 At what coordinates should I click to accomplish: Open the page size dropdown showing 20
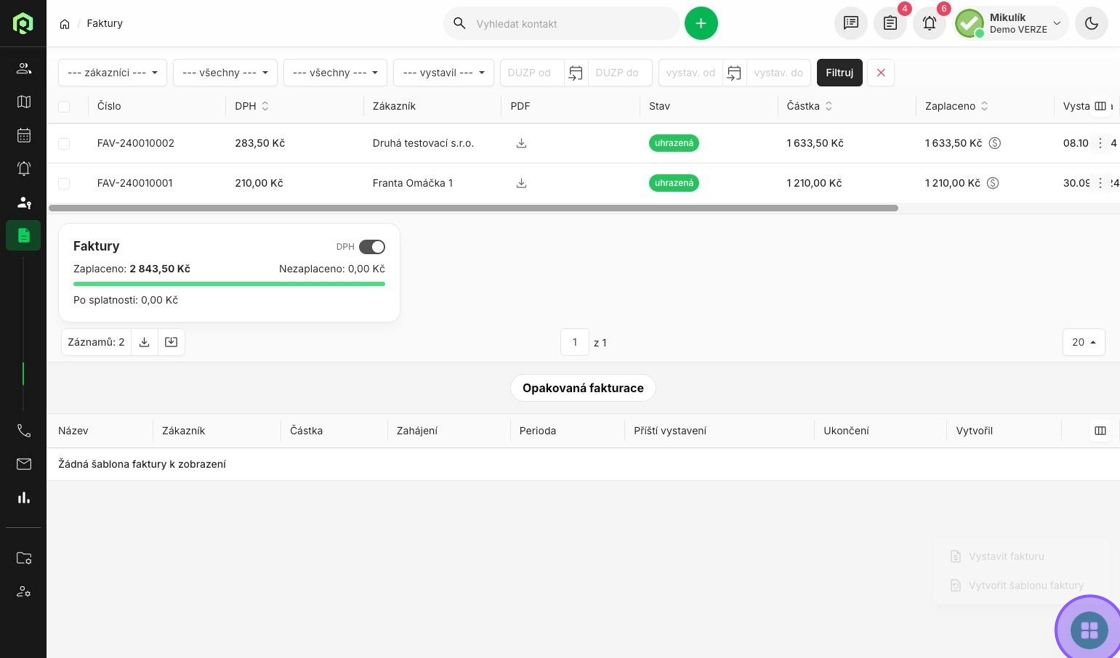click(x=1084, y=342)
